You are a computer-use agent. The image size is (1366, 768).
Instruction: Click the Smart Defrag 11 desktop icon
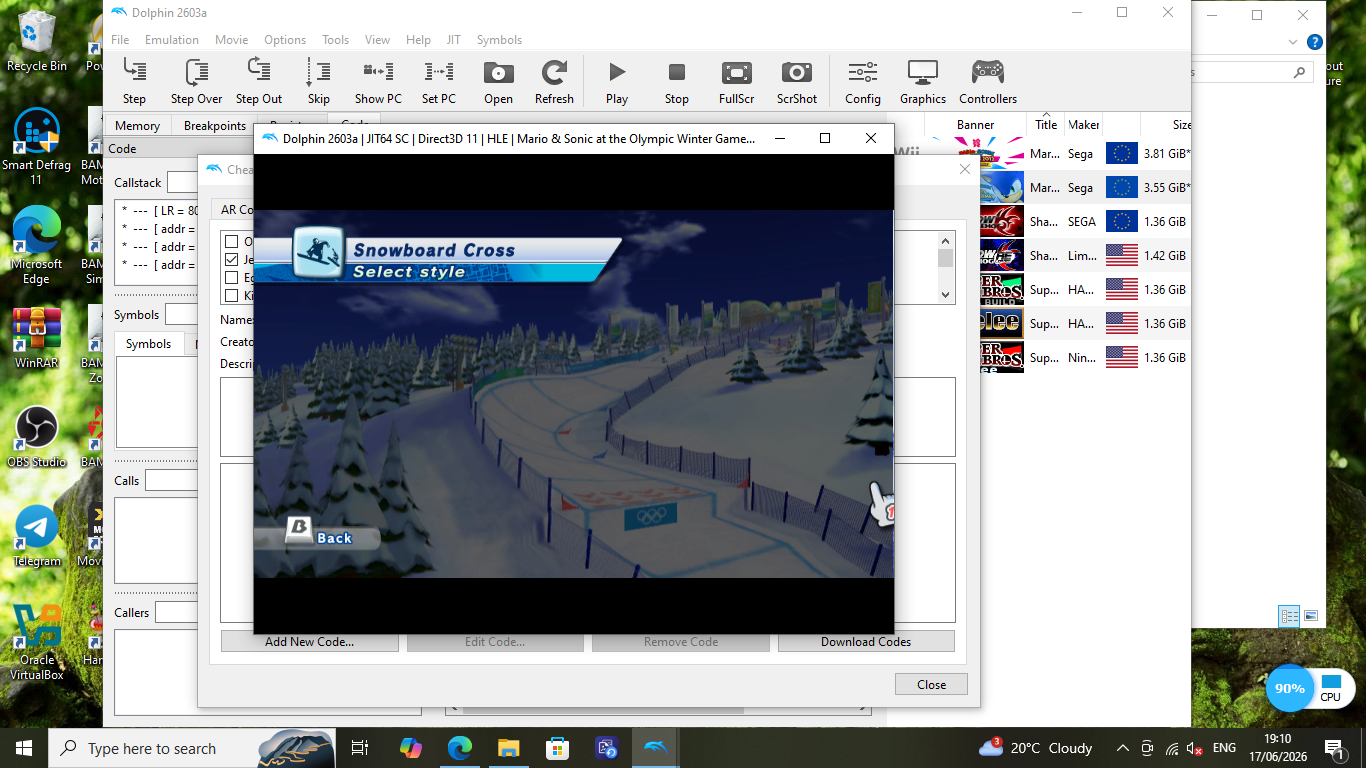click(x=37, y=147)
